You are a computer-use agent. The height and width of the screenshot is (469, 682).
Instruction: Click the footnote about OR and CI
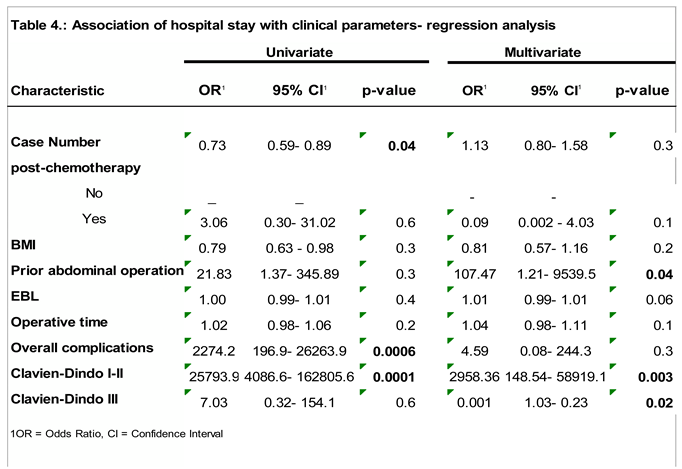[x=117, y=433]
